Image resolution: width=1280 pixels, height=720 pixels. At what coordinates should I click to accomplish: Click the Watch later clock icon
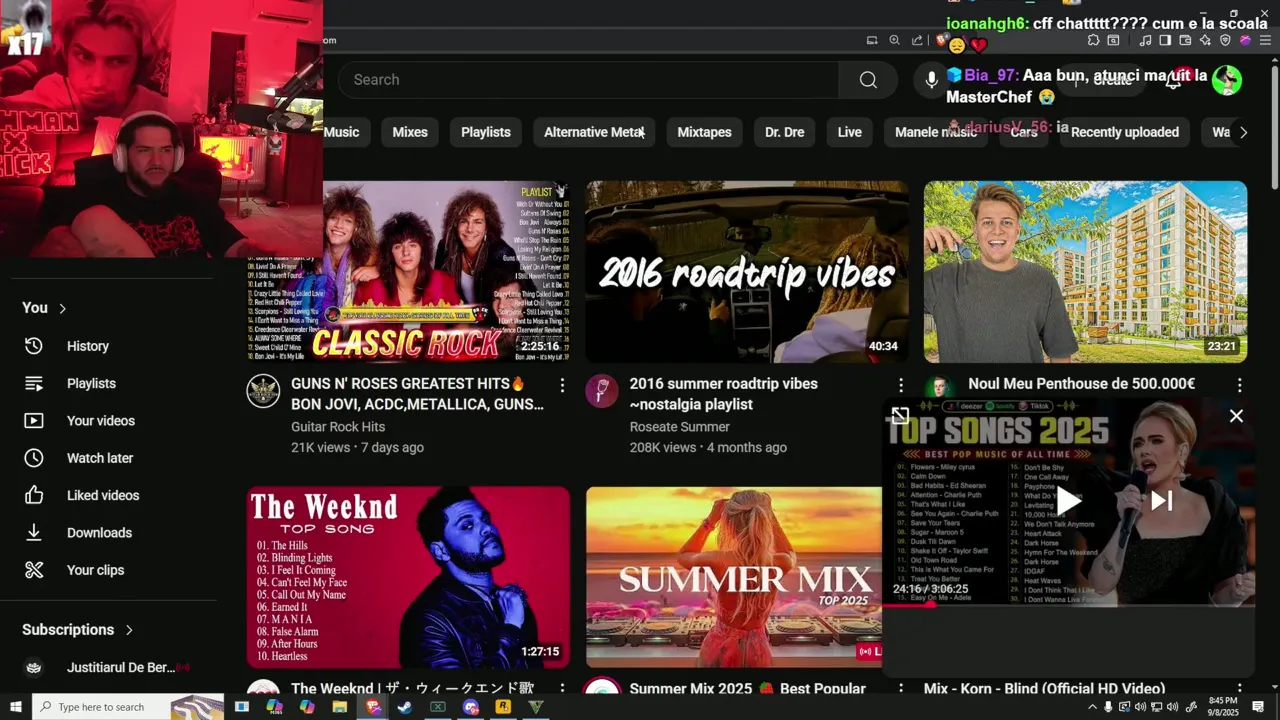point(34,458)
